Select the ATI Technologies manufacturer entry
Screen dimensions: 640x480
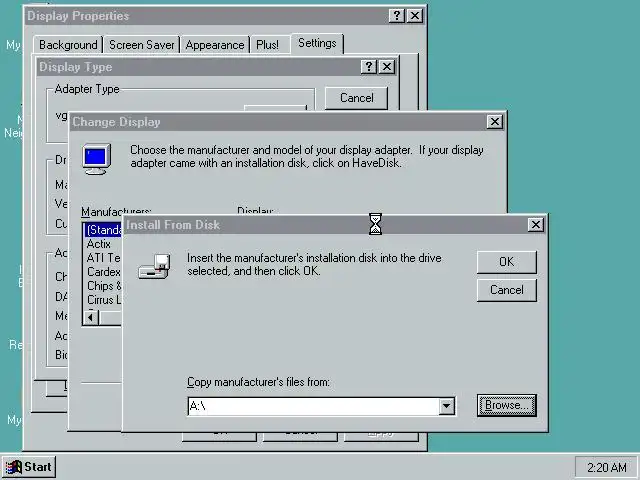coord(103,258)
